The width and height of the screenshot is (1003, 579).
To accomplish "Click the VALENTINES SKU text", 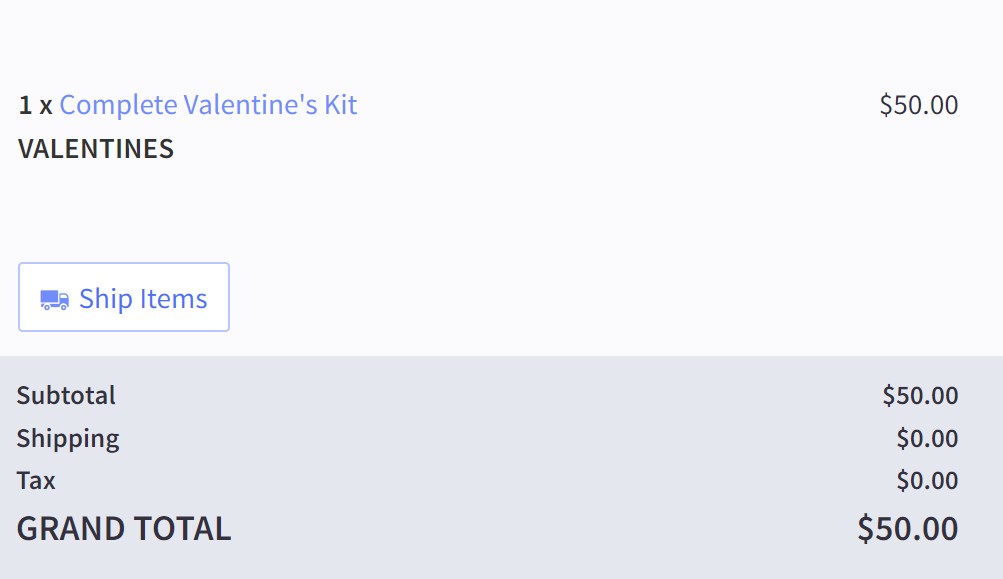I will coord(96,149).
